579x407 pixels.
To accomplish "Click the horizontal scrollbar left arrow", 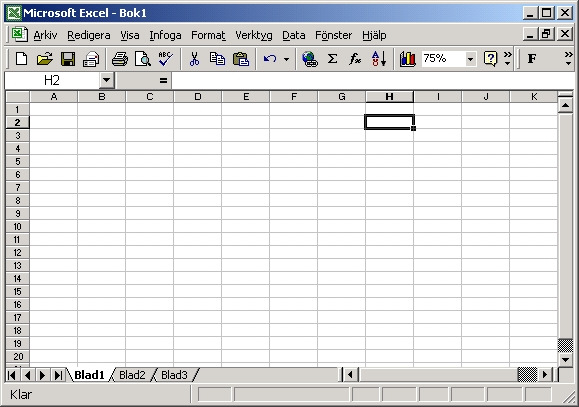I will [x=350, y=375].
